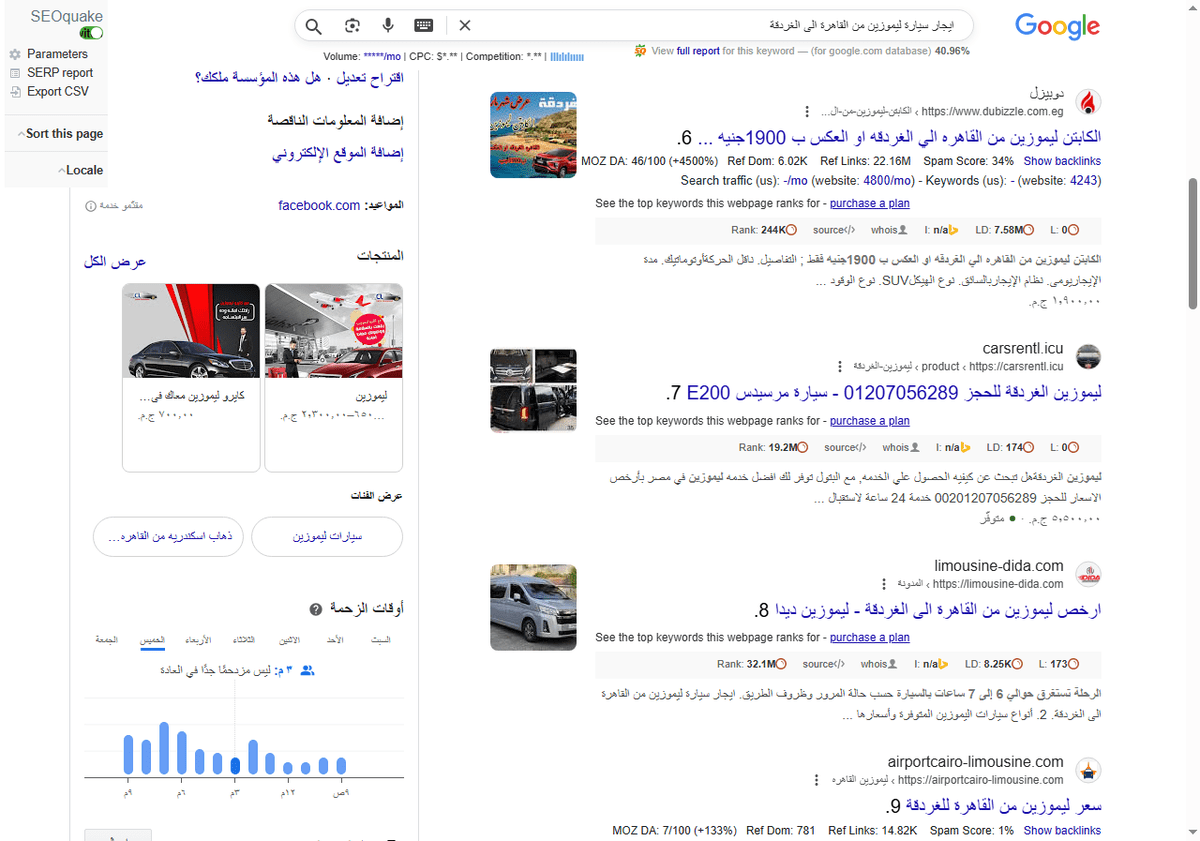The image size is (1200, 841).
Task: Open the three-dot menu on dubizzle result
Action: point(807,112)
